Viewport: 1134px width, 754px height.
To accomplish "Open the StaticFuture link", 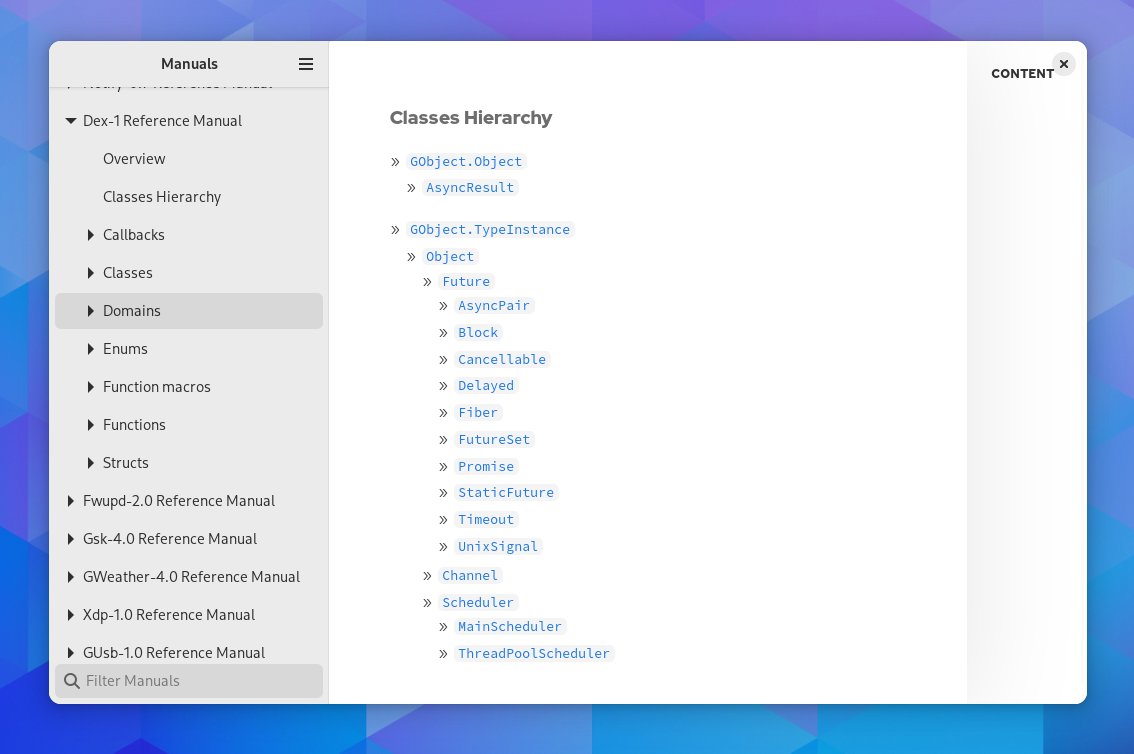I will (506, 492).
